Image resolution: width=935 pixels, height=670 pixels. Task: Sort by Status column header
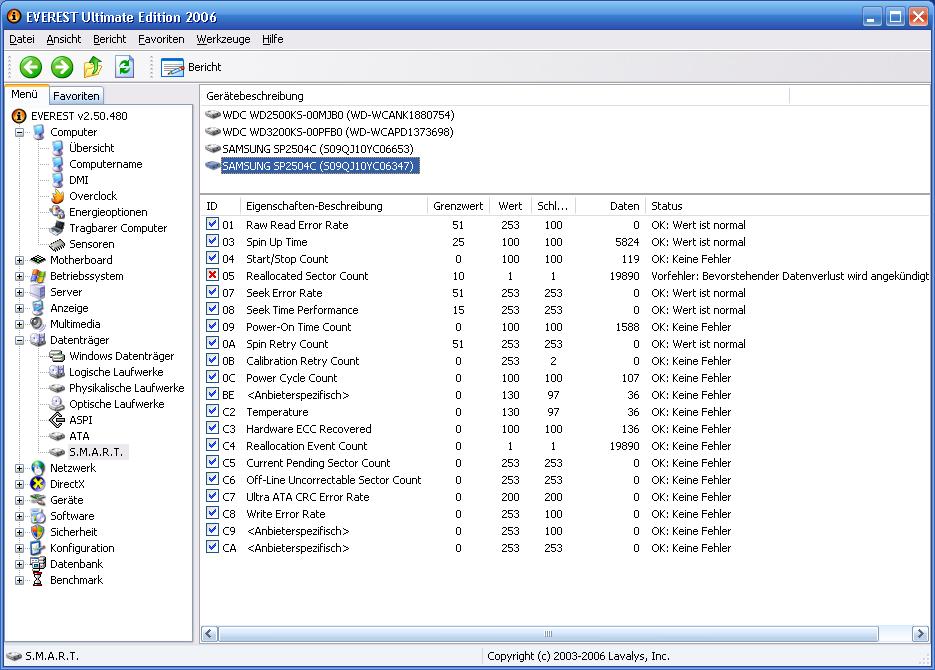(787, 206)
